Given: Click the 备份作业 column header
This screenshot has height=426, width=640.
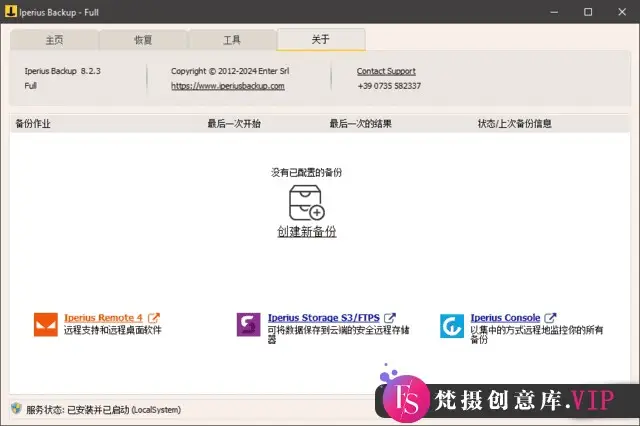Looking at the screenshot, I should [33, 124].
